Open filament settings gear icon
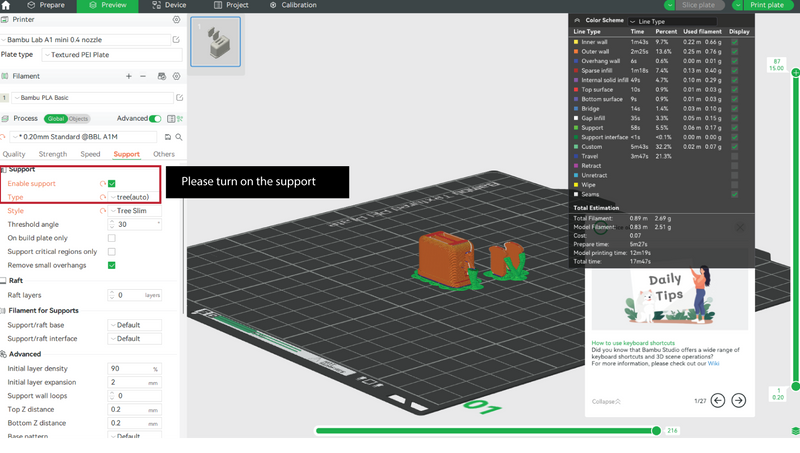800x453 pixels. point(177,76)
